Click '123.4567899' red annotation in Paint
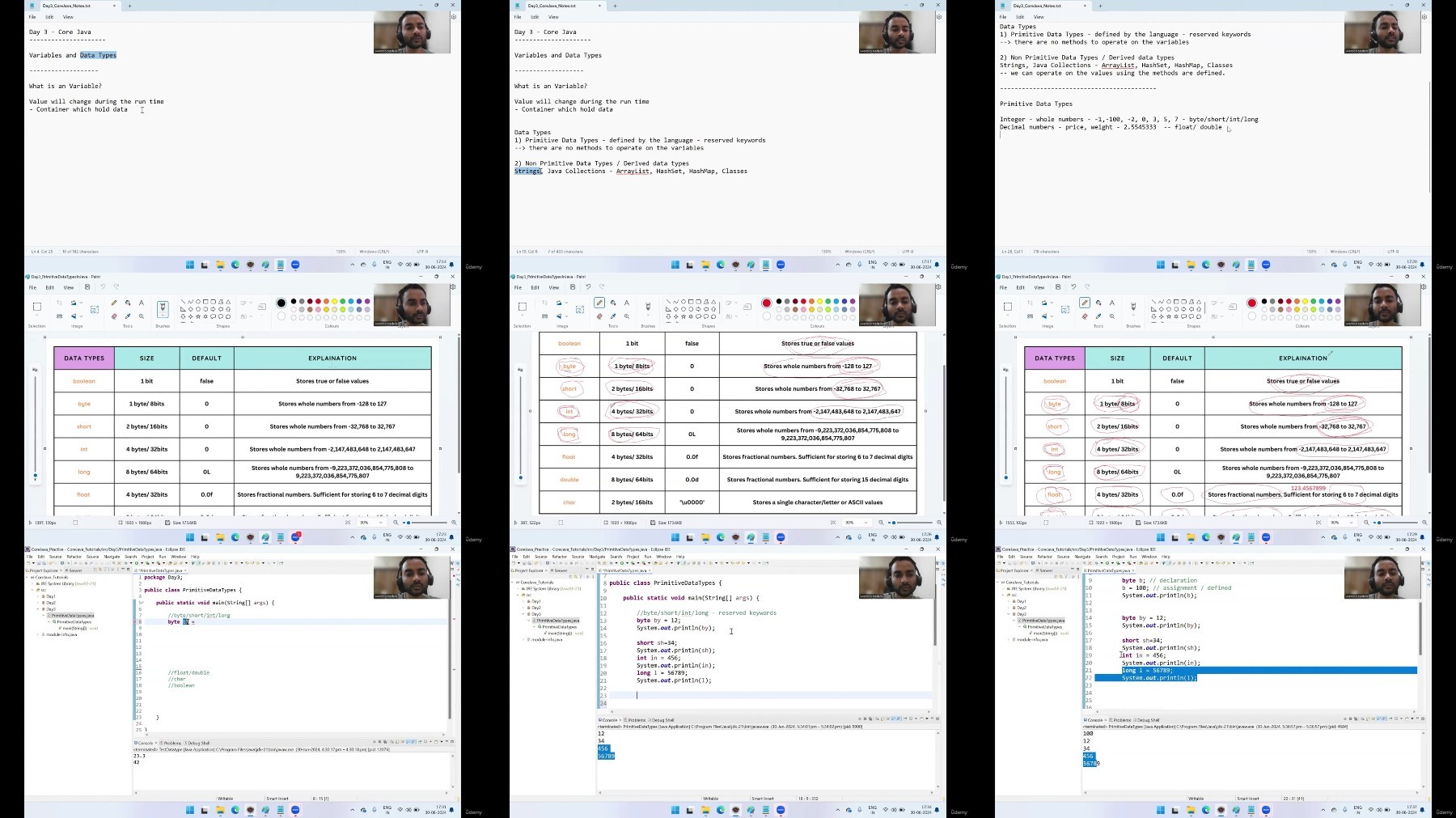The image size is (1456, 818). click(1309, 488)
